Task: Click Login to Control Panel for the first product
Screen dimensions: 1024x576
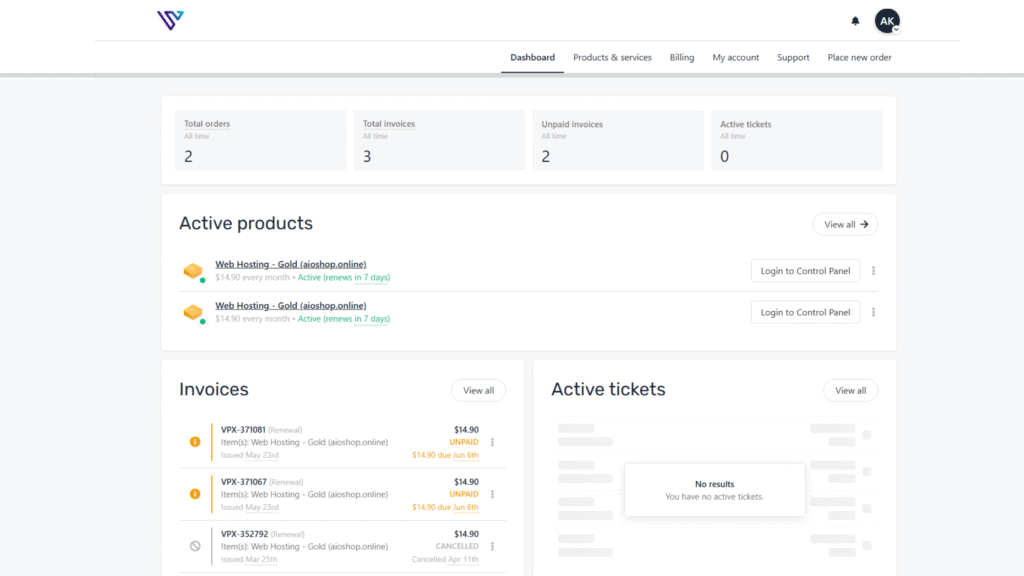Action: tap(805, 270)
